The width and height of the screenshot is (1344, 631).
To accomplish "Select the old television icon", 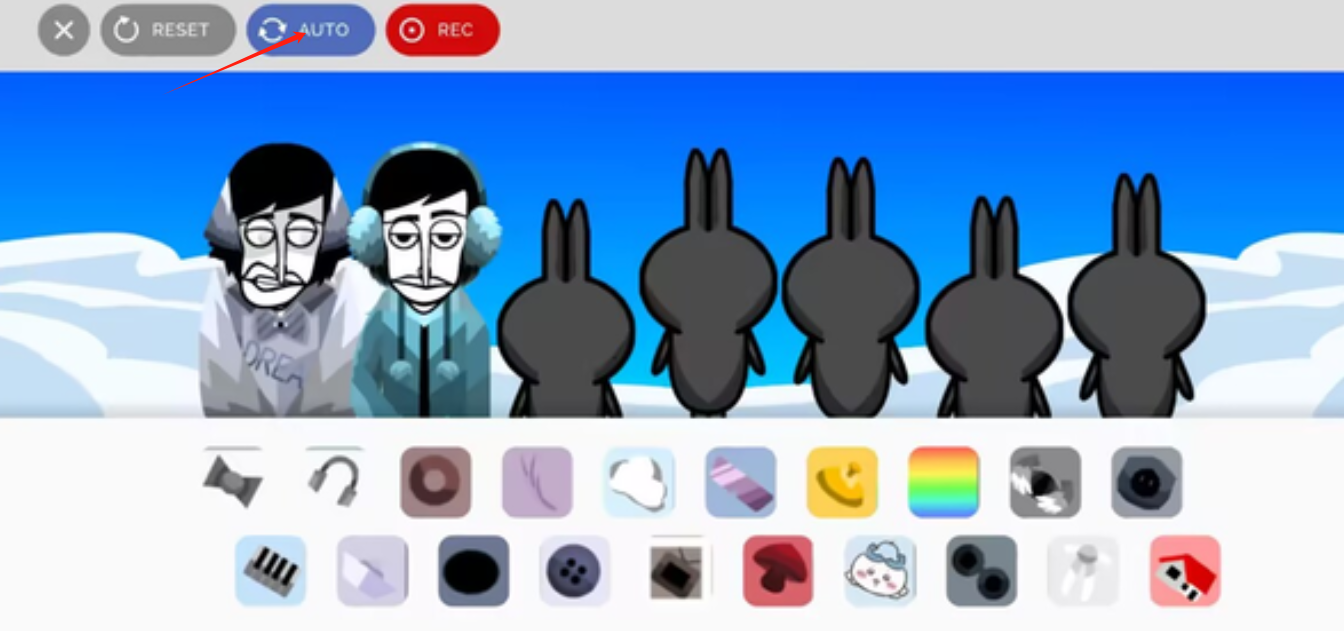I will point(677,571).
